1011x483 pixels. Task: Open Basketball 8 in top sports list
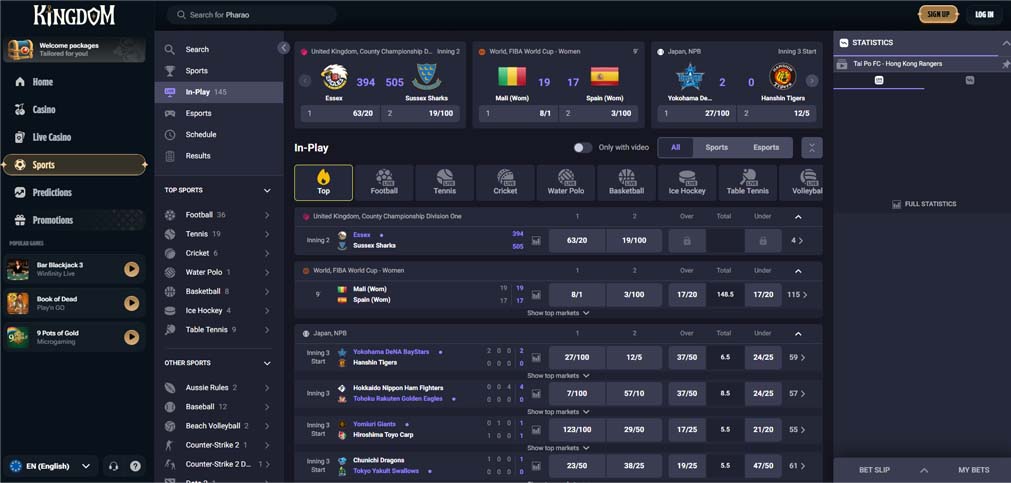click(x=219, y=291)
